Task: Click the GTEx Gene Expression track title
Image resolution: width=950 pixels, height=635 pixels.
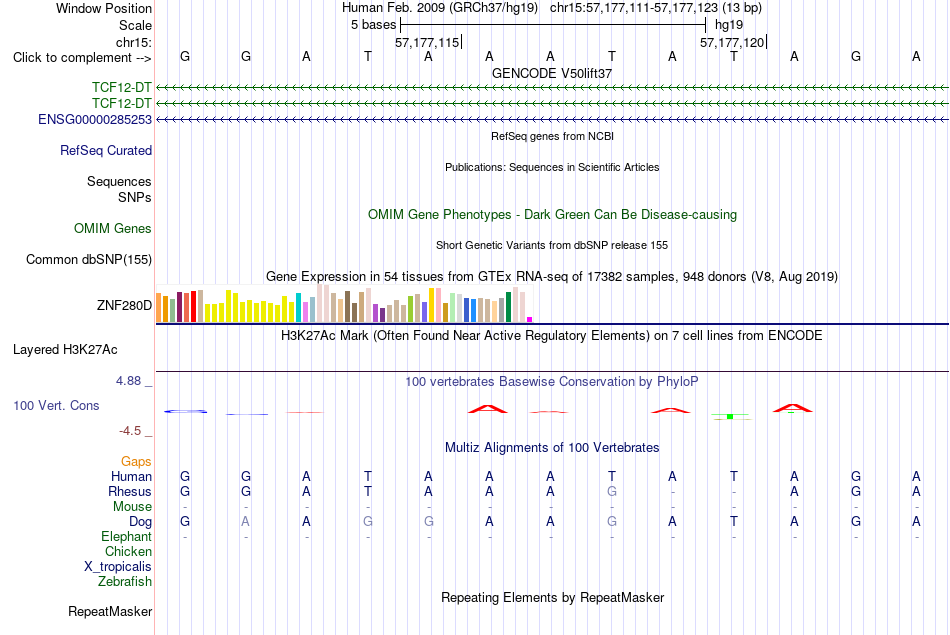Action: click(552, 277)
